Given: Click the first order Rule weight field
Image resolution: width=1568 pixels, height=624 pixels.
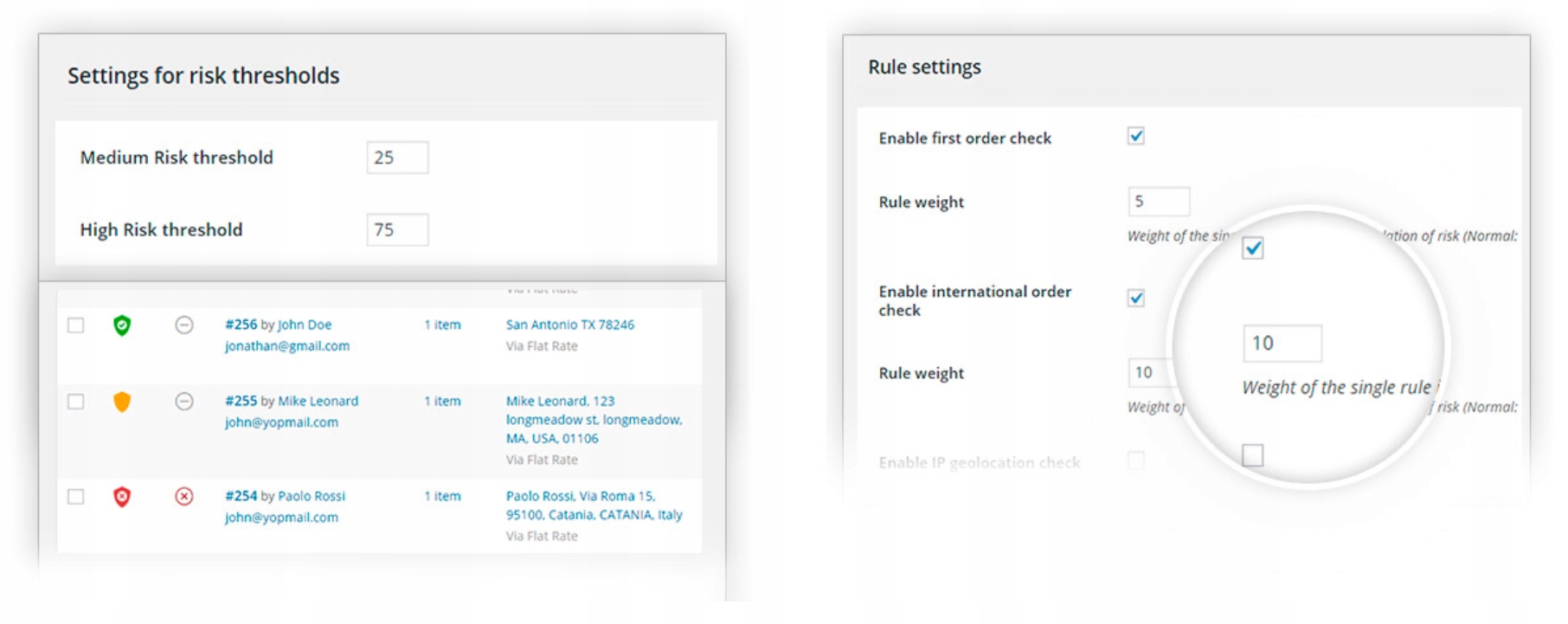Looking at the screenshot, I should point(1159,202).
